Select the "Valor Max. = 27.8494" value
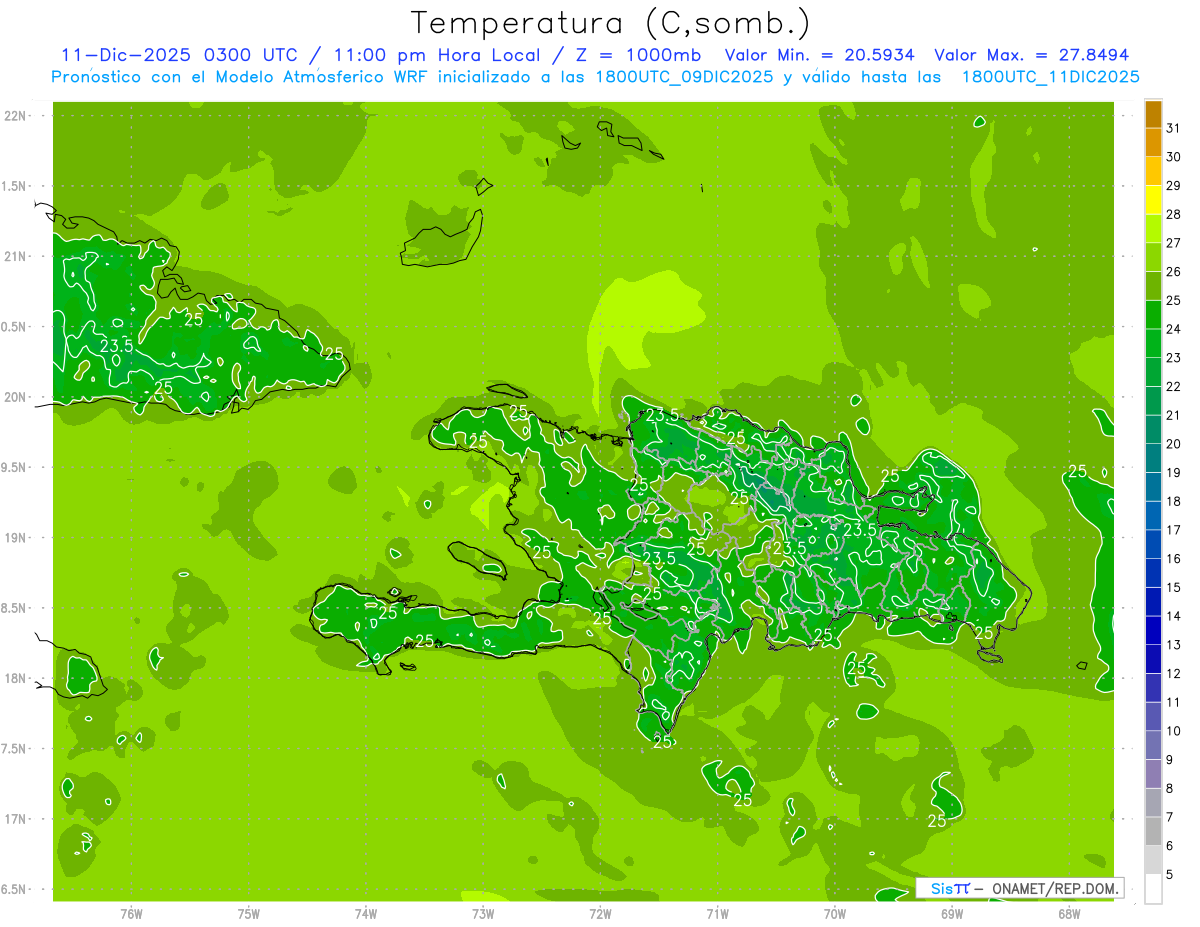Screen dimensions: 1200x927 pyautogui.click(x=1033, y=55)
